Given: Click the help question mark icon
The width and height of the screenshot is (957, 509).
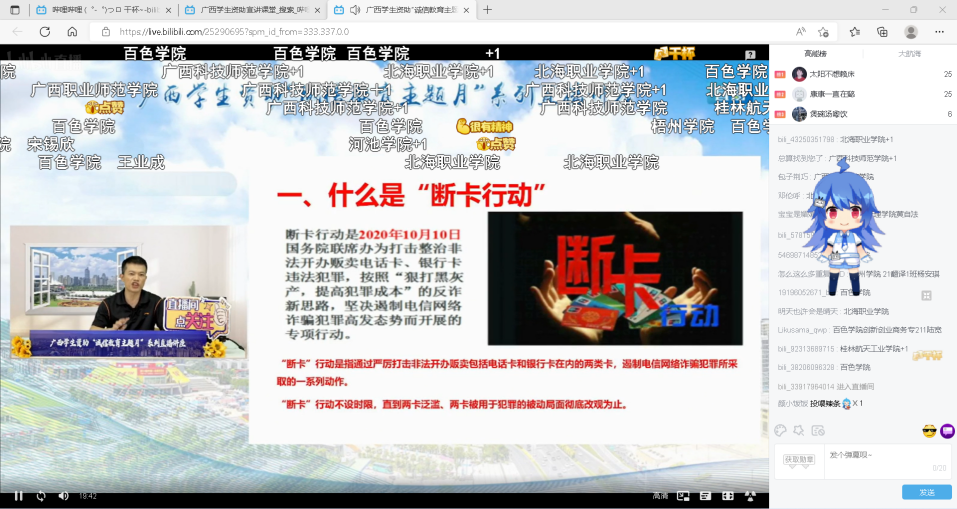Looking at the screenshot, I should coord(750,54).
